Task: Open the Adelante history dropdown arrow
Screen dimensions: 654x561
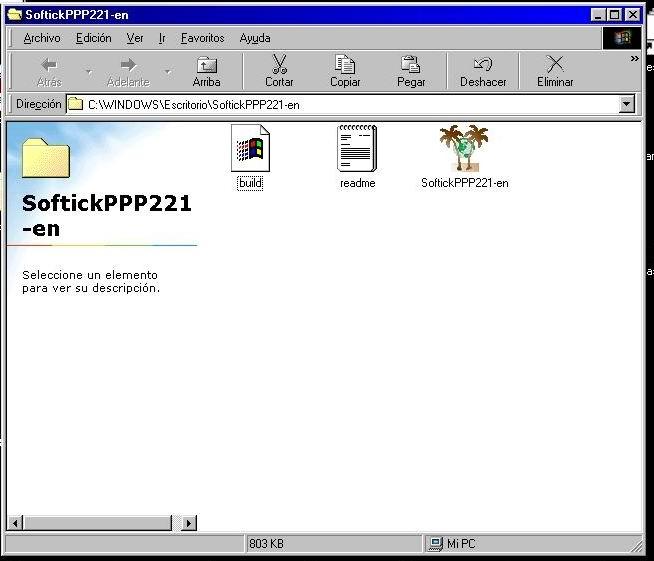Action: tap(168, 72)
